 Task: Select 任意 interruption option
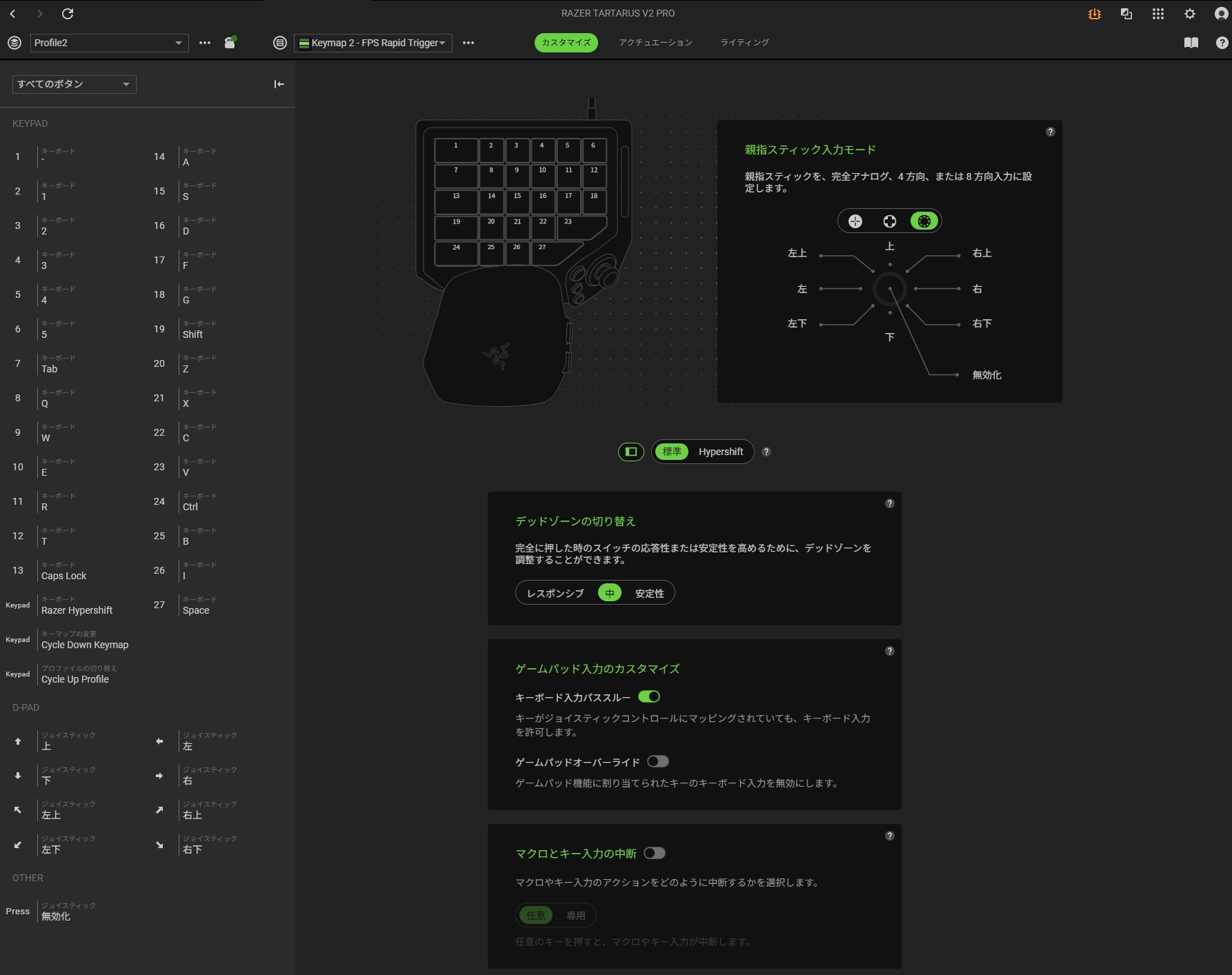[536, 915]
